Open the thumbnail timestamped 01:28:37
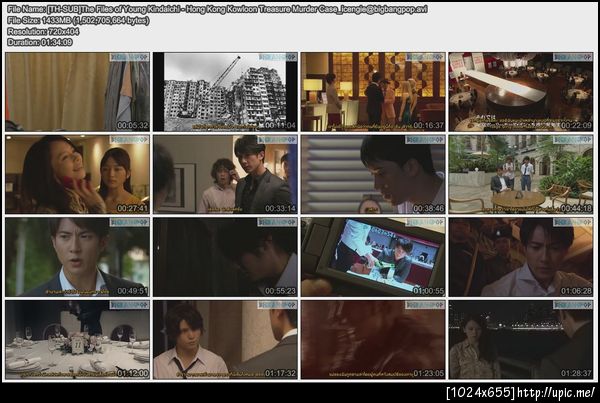 click(521, 339)
